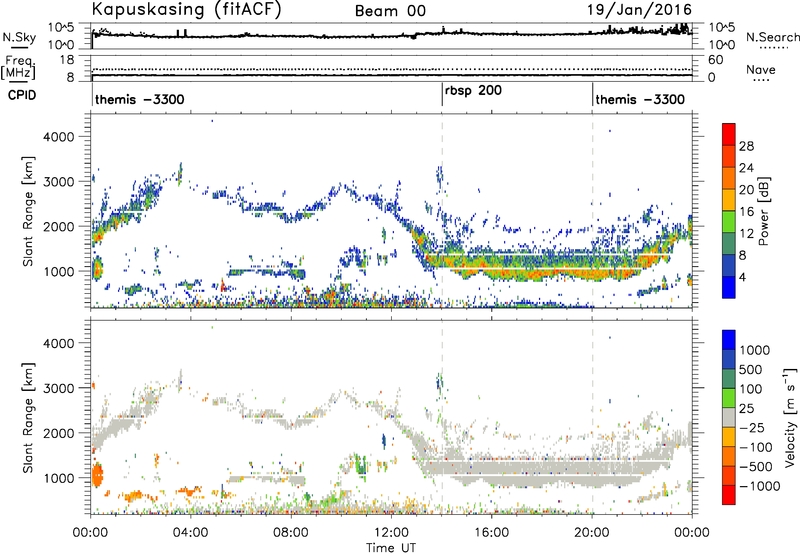Viewport: 800px width, 554px height.
Task: Click the "16:00" time axis tick label
Action: 491,533
